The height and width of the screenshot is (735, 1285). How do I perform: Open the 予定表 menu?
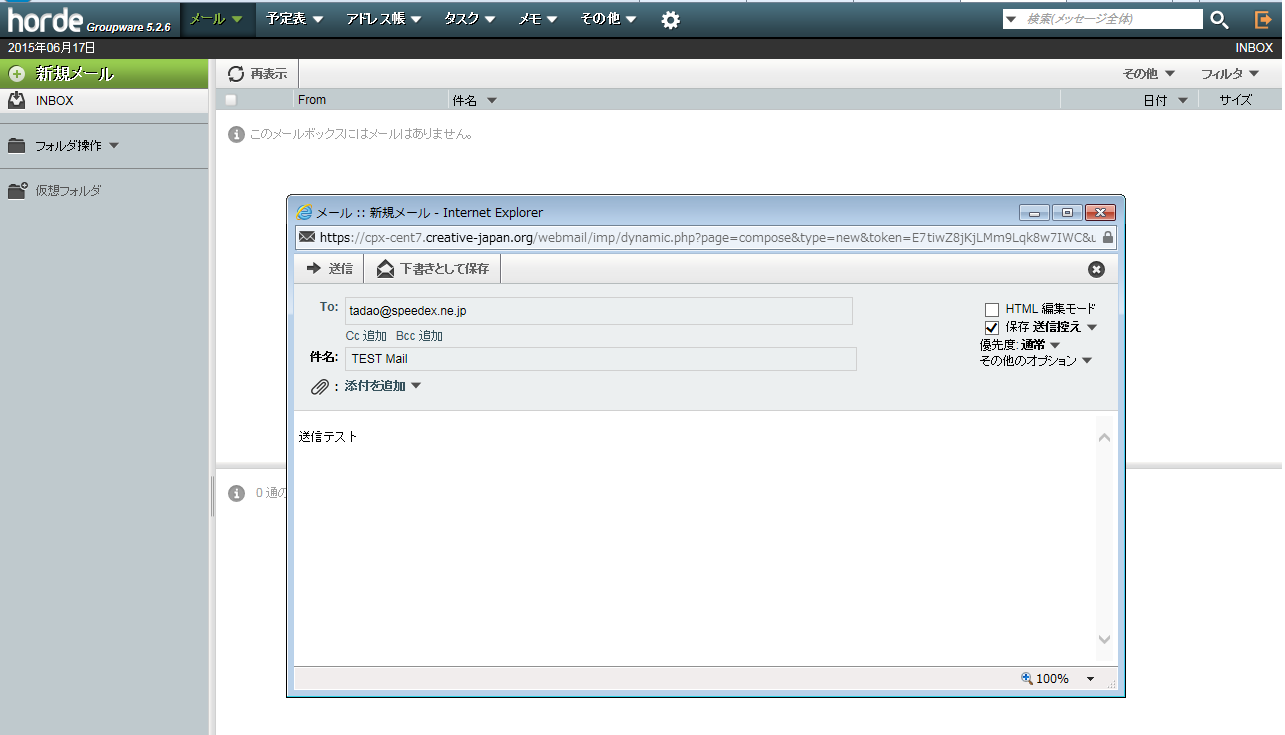pyautogui.click(x=294, y=19)
